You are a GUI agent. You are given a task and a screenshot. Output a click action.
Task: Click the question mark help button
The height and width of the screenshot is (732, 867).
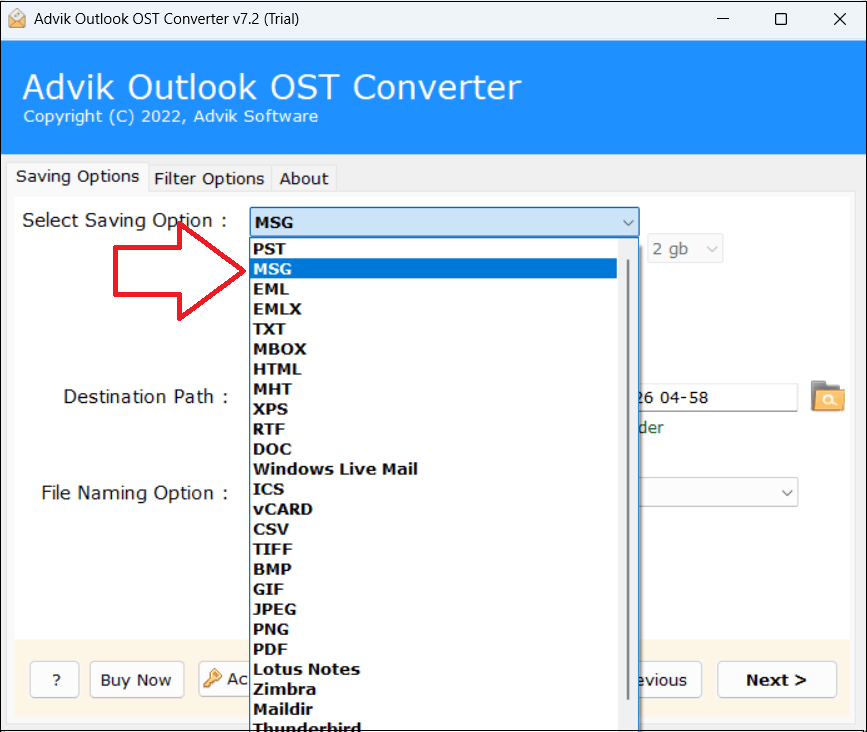(x=54, y=680)
